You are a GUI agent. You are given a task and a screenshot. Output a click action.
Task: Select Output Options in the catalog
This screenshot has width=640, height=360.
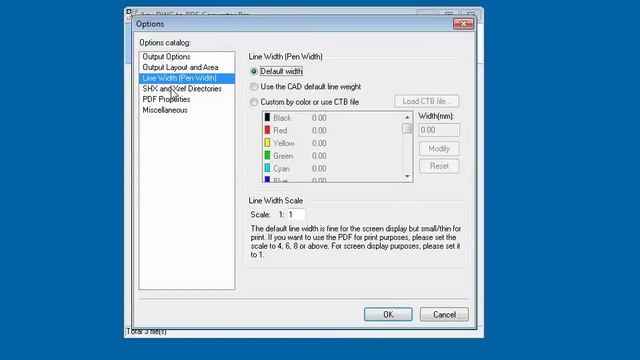[166, 57]
